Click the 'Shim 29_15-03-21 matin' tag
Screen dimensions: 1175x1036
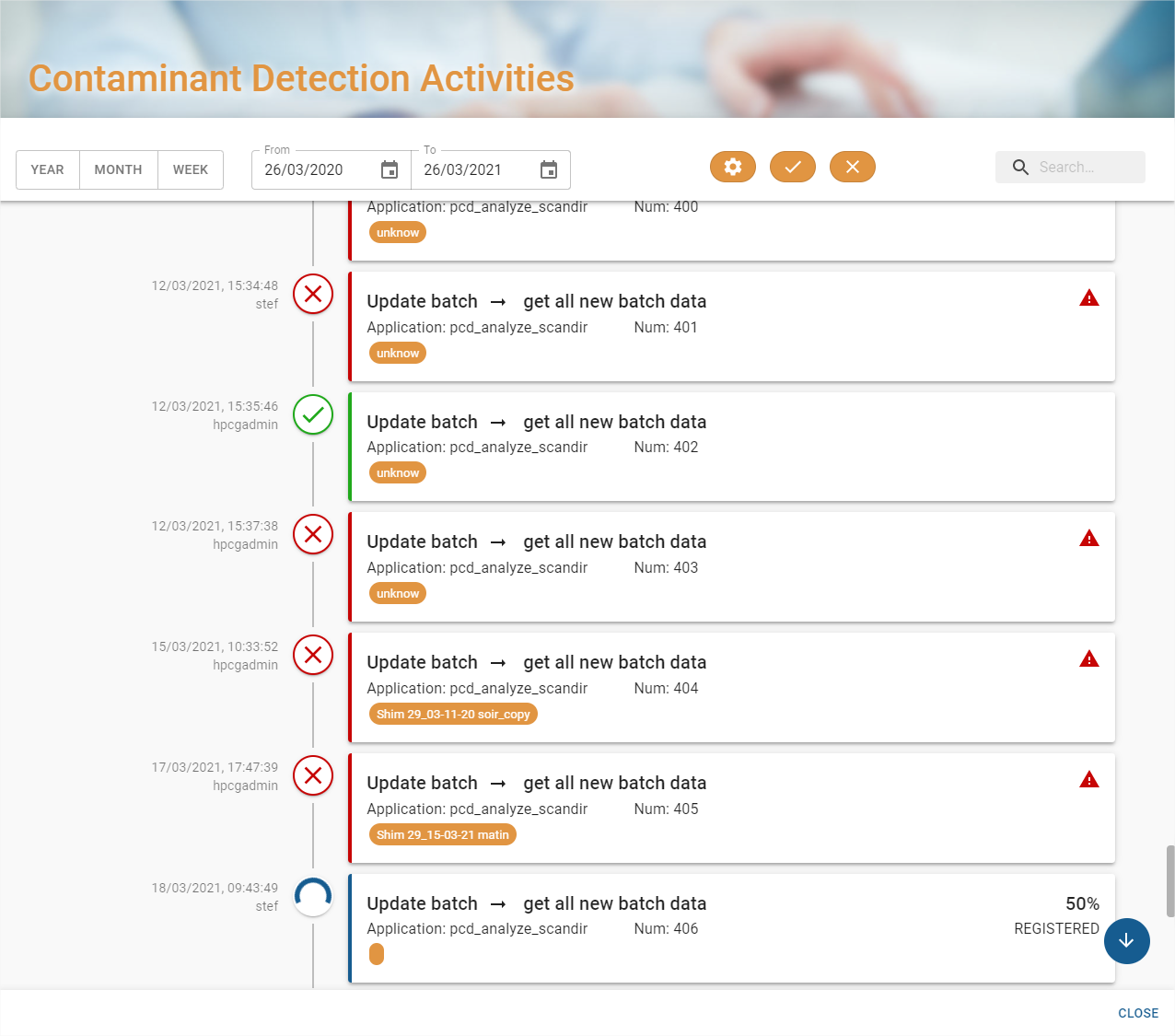[442, 834]
